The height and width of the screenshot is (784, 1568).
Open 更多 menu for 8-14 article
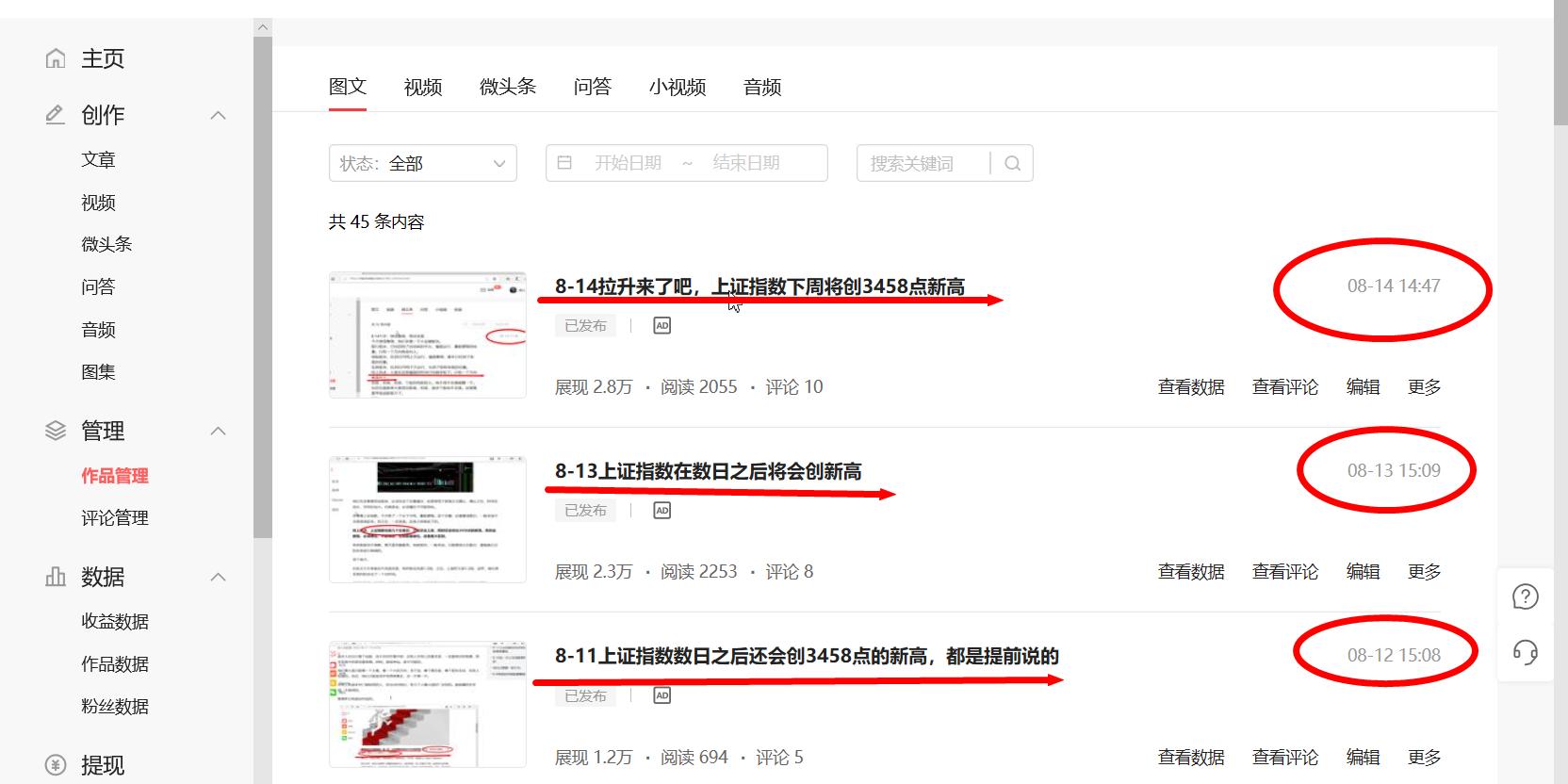(x=1424, y=387)
